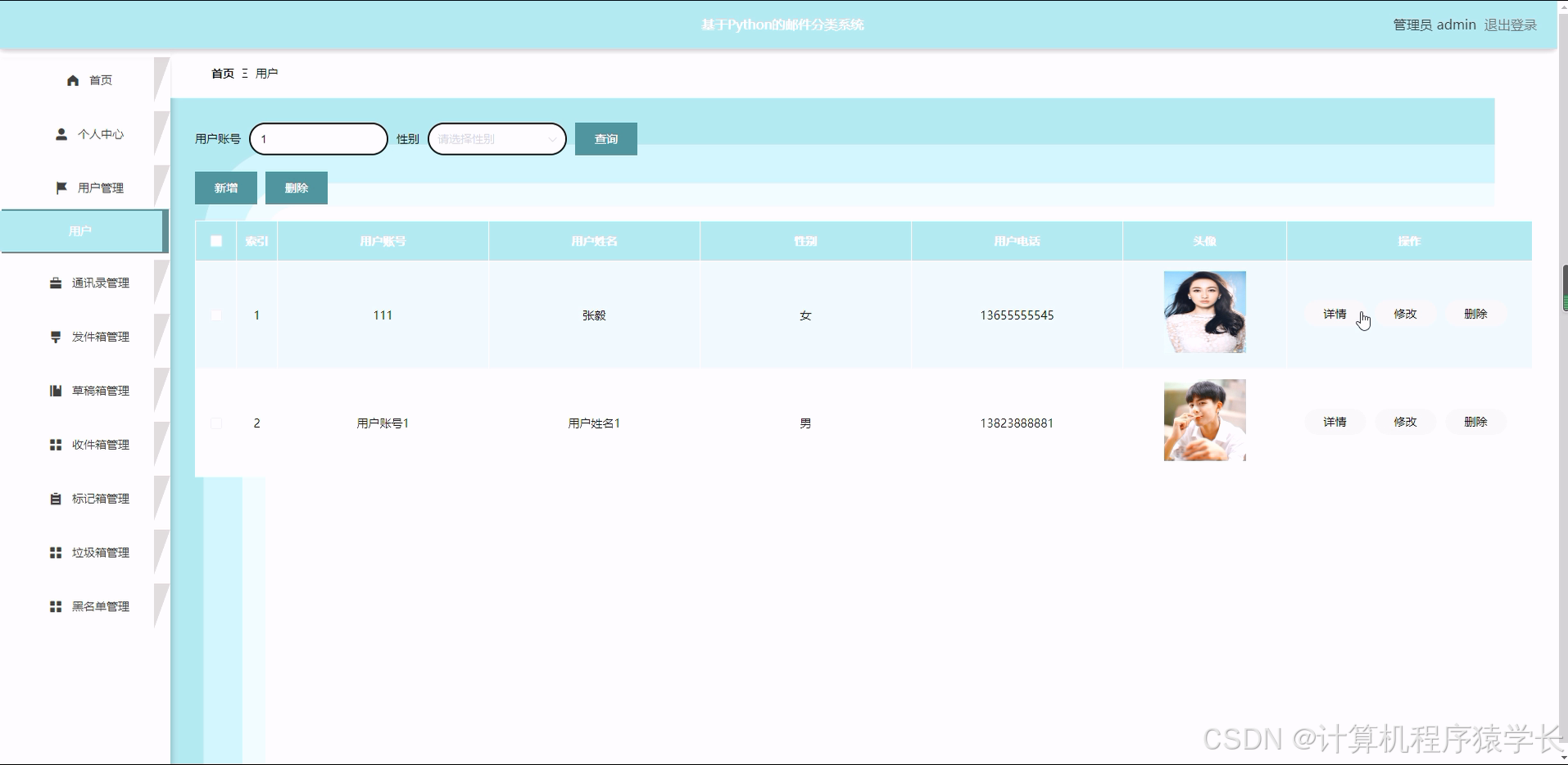Click the grid icon beside 垃圾箱管理
Image resolution: width=1568 pixels, height=765 pixels.
(56, 553)
